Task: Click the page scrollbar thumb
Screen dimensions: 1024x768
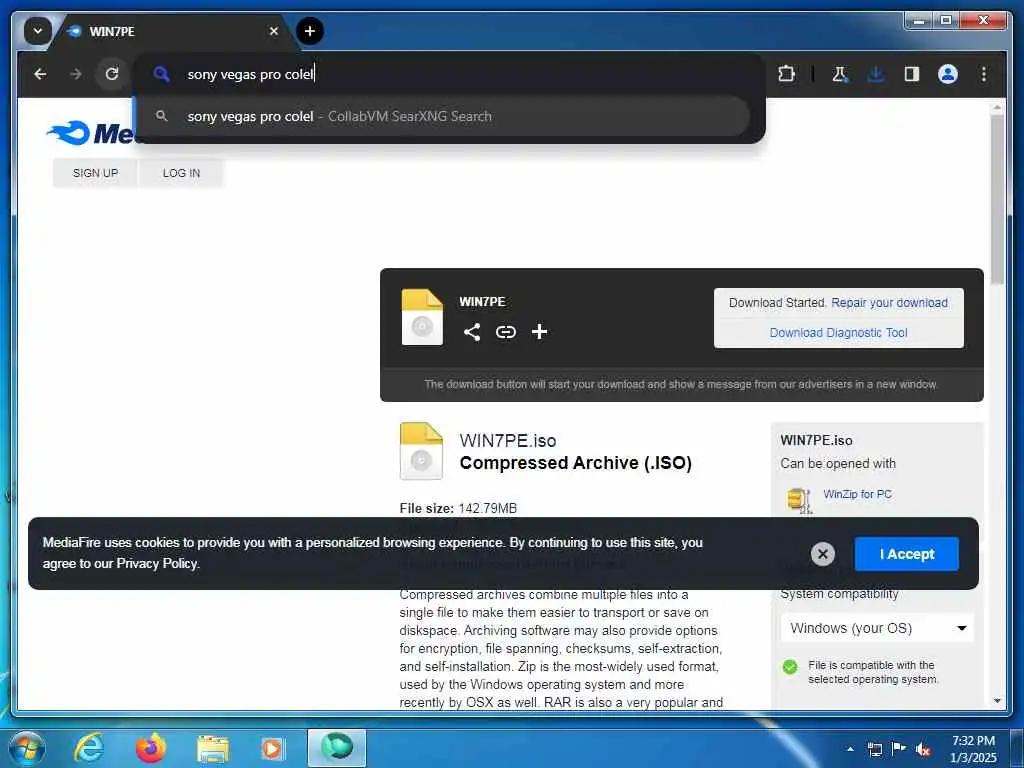Action: 997,200
